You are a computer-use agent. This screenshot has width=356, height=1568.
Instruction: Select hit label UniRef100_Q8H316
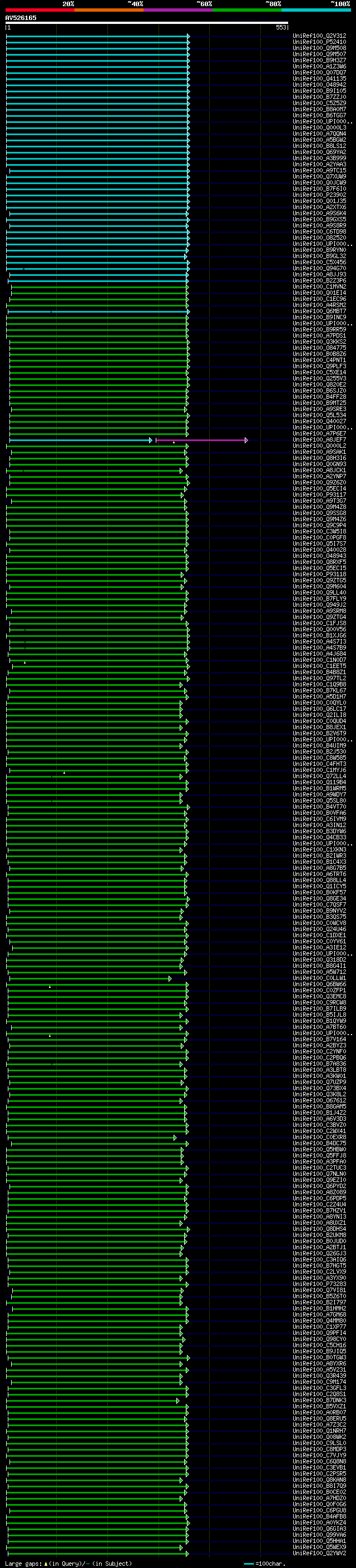point(319,458)
